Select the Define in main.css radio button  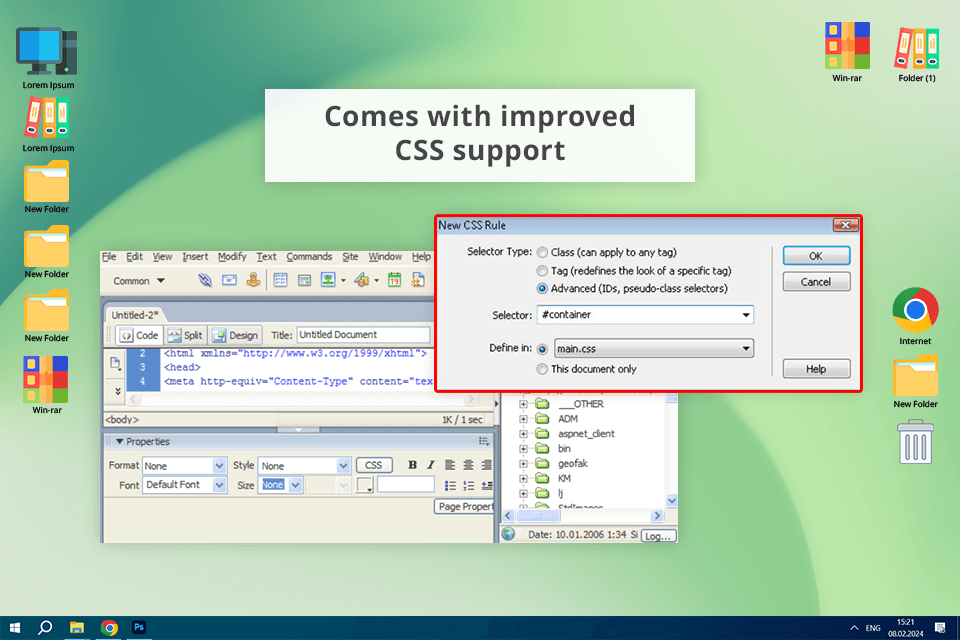542,349
